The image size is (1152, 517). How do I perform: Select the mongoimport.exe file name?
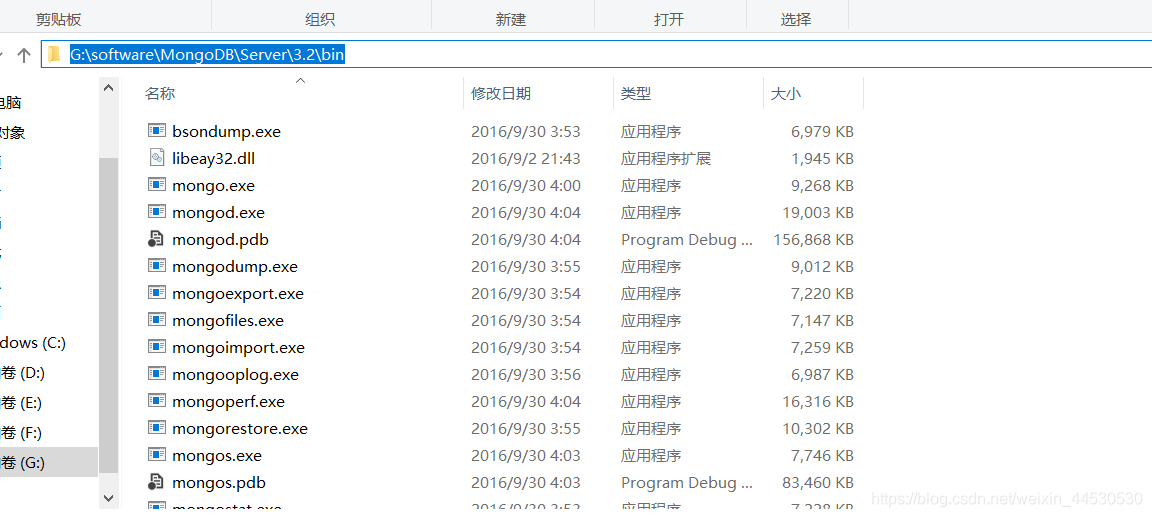click(238, 347)
